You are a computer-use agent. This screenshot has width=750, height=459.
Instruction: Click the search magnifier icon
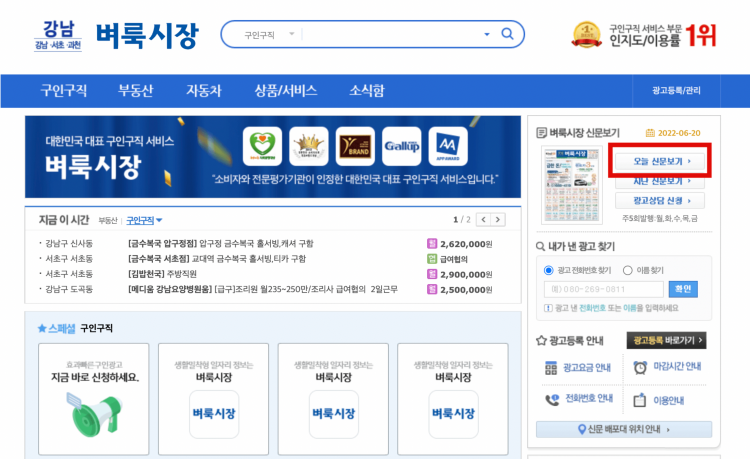pos(507,34)
